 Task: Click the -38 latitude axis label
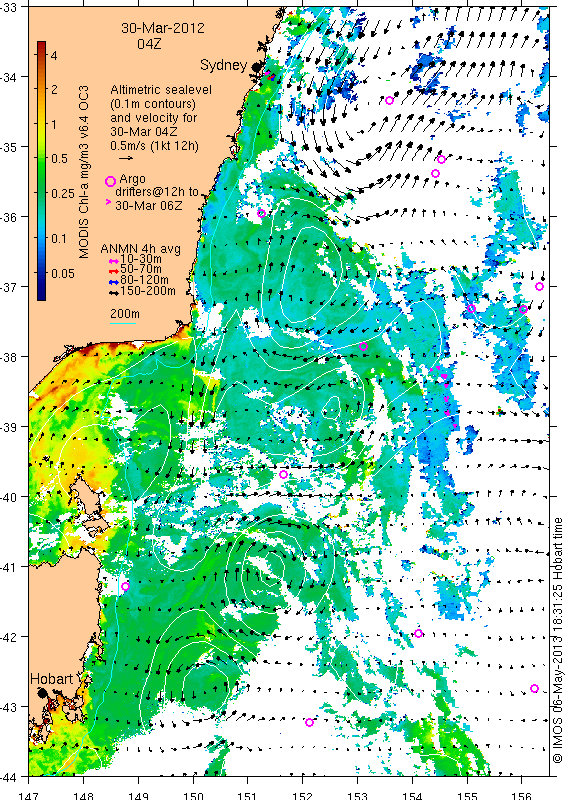(x=9, y=357)
